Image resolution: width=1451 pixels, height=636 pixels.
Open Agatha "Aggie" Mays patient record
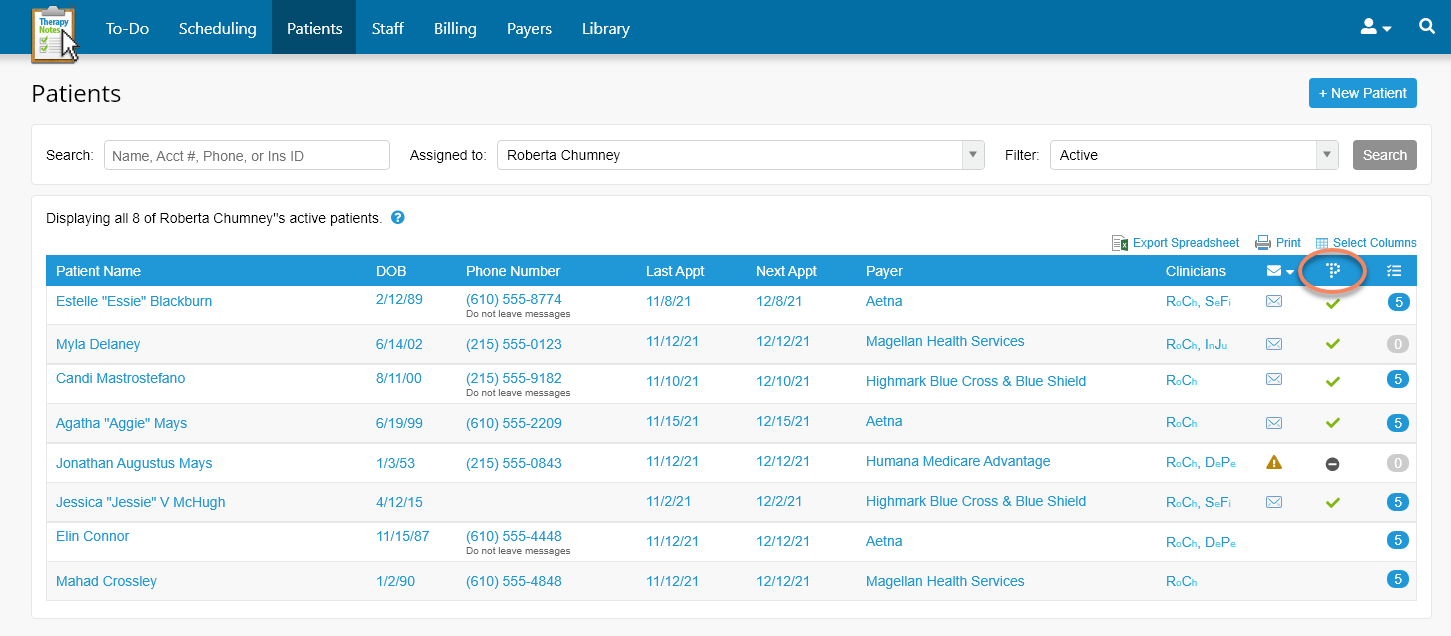point(121,423)
